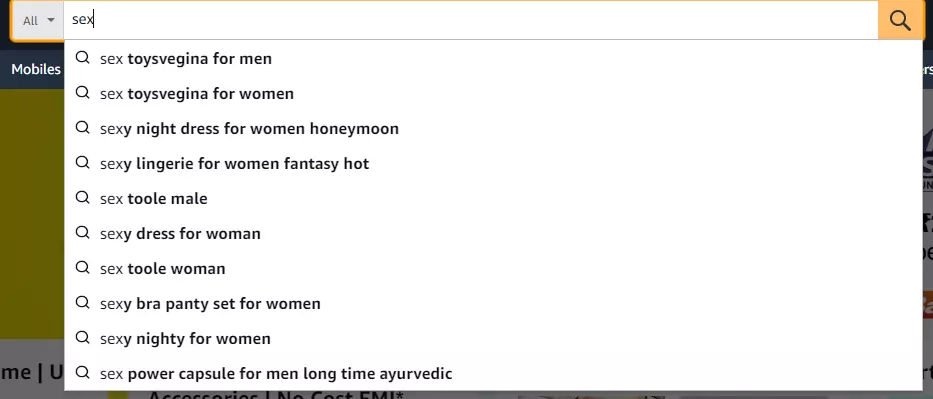The width and height of the screenshot is (933, 399).
Task: Click magnifier icon beside 'sexy night dress' suggestion
Action: 83,128
